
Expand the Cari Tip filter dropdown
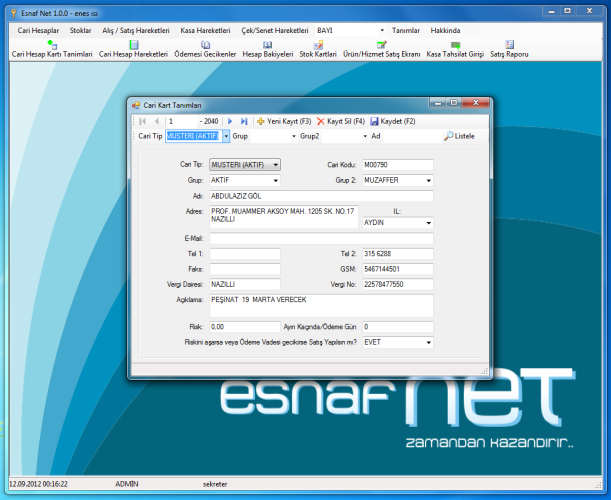(x=226, y=136)
